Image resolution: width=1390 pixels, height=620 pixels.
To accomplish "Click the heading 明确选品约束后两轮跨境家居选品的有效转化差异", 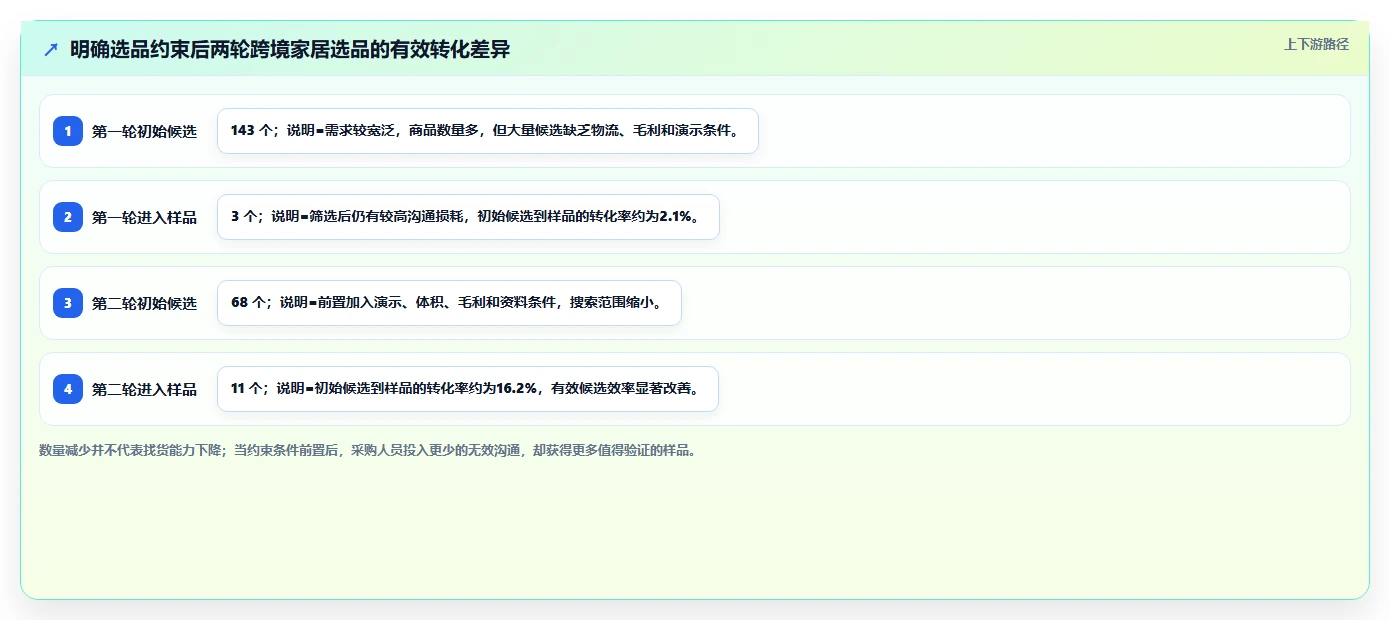I will (x=290, y=49).
